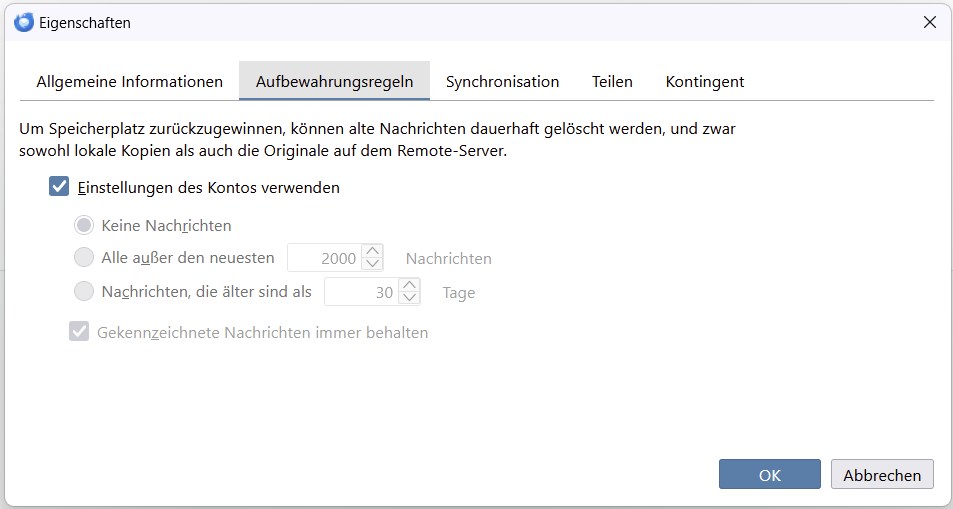Confirm with the OK button
Image resolution: width=953 pixels, height=509 pixels.
tap(769, 474)
